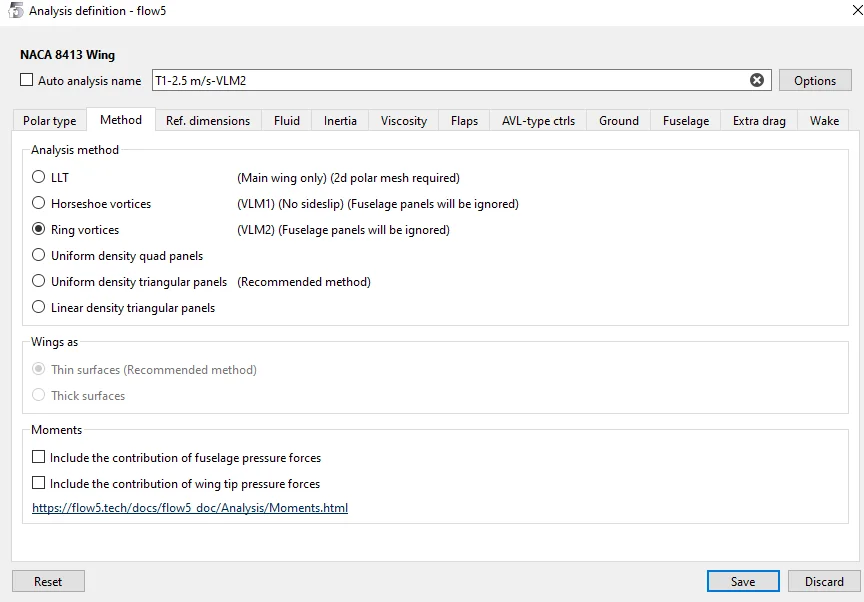
Task: Include wing tip pressure forces contribution
Action: click(39, 483)
